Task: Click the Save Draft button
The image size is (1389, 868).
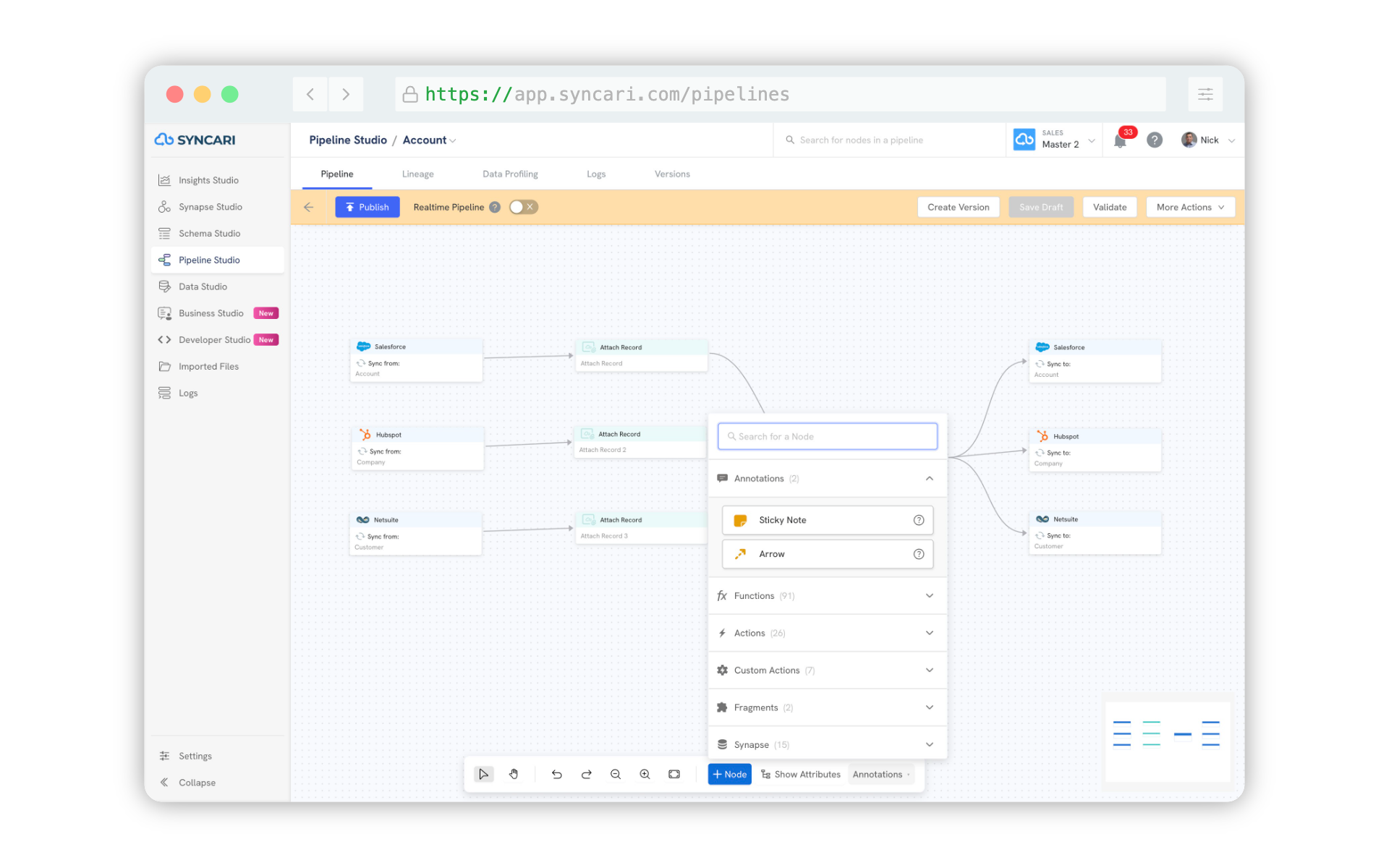Action: pos(1041,207)
